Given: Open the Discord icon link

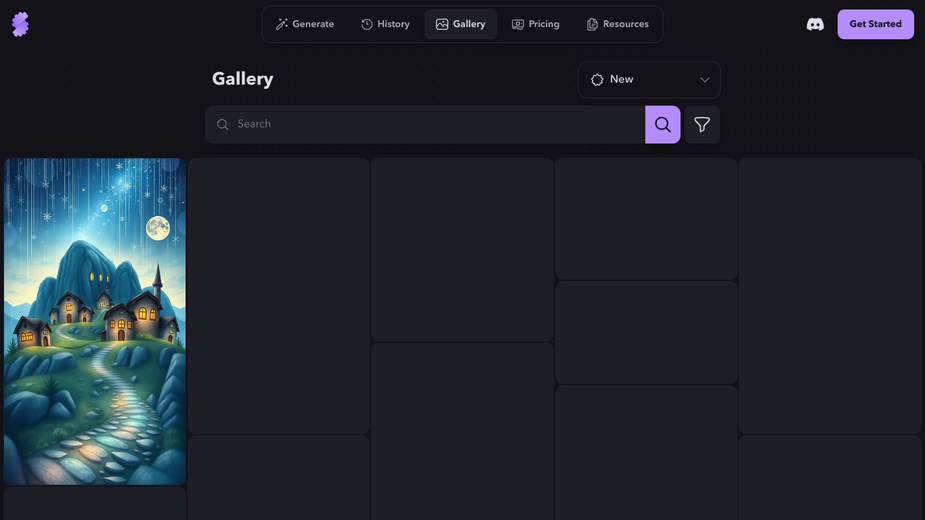Looking at the screenshot, I should 815,24.
